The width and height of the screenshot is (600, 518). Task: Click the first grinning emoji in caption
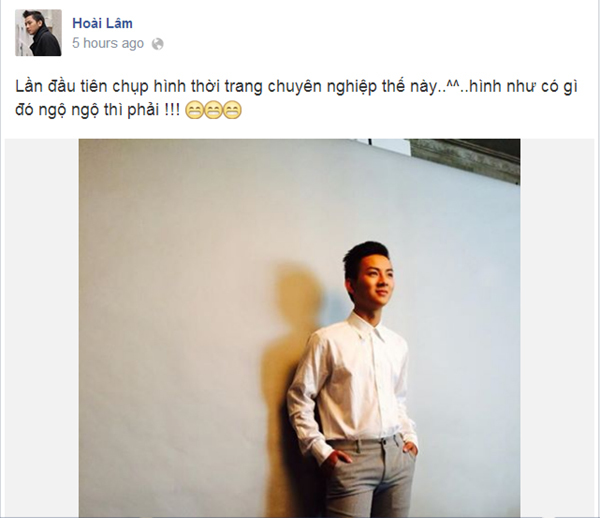coord(194,111)
